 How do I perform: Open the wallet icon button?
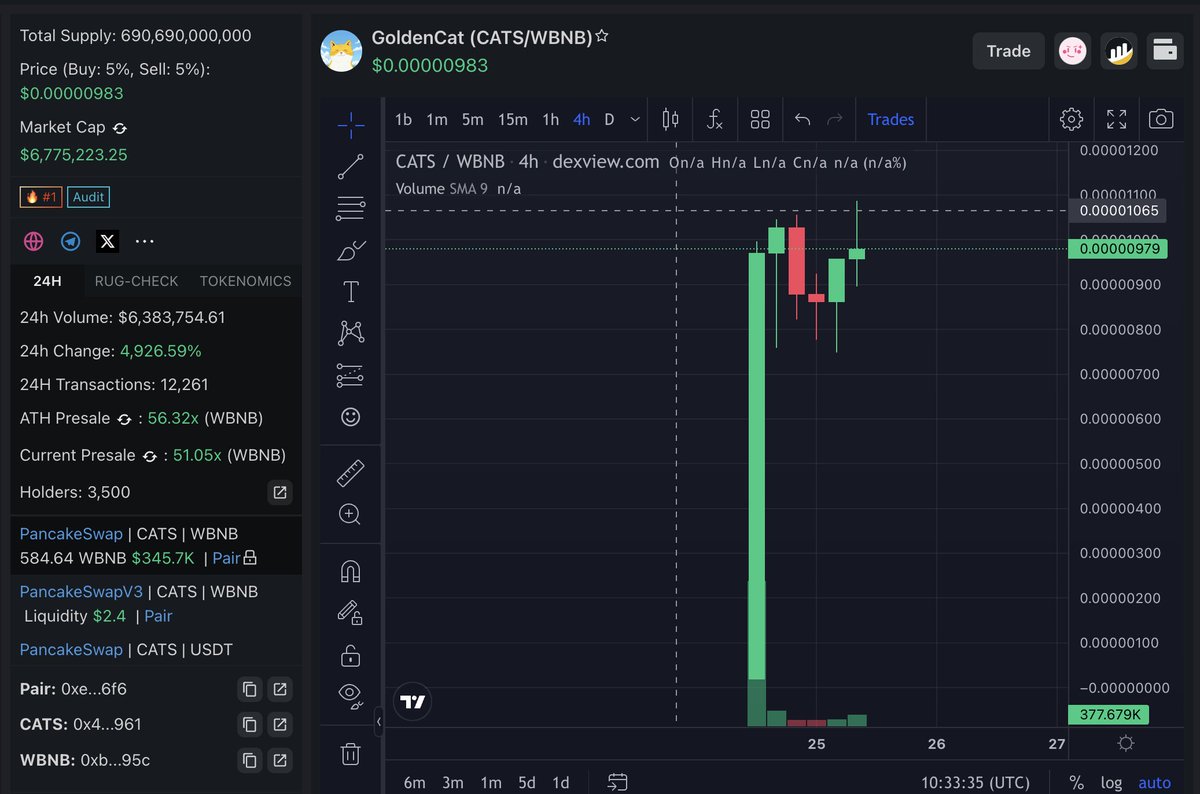pos(1165,51)
